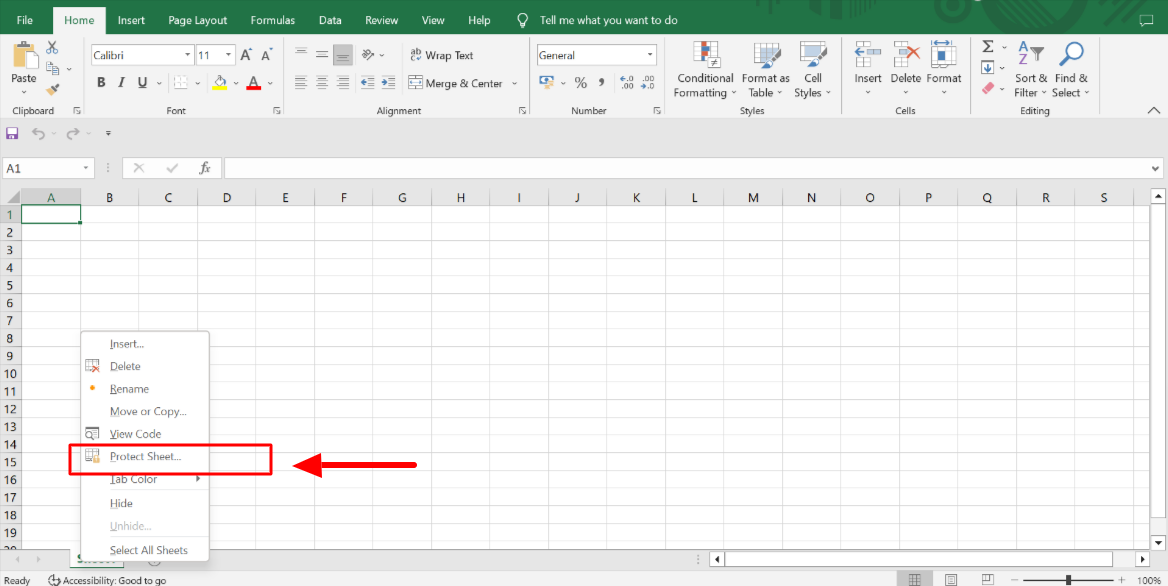Switch to the Insert ribbon tab
The height and width of the screenshot is (586, 1168).
[131, 20]
